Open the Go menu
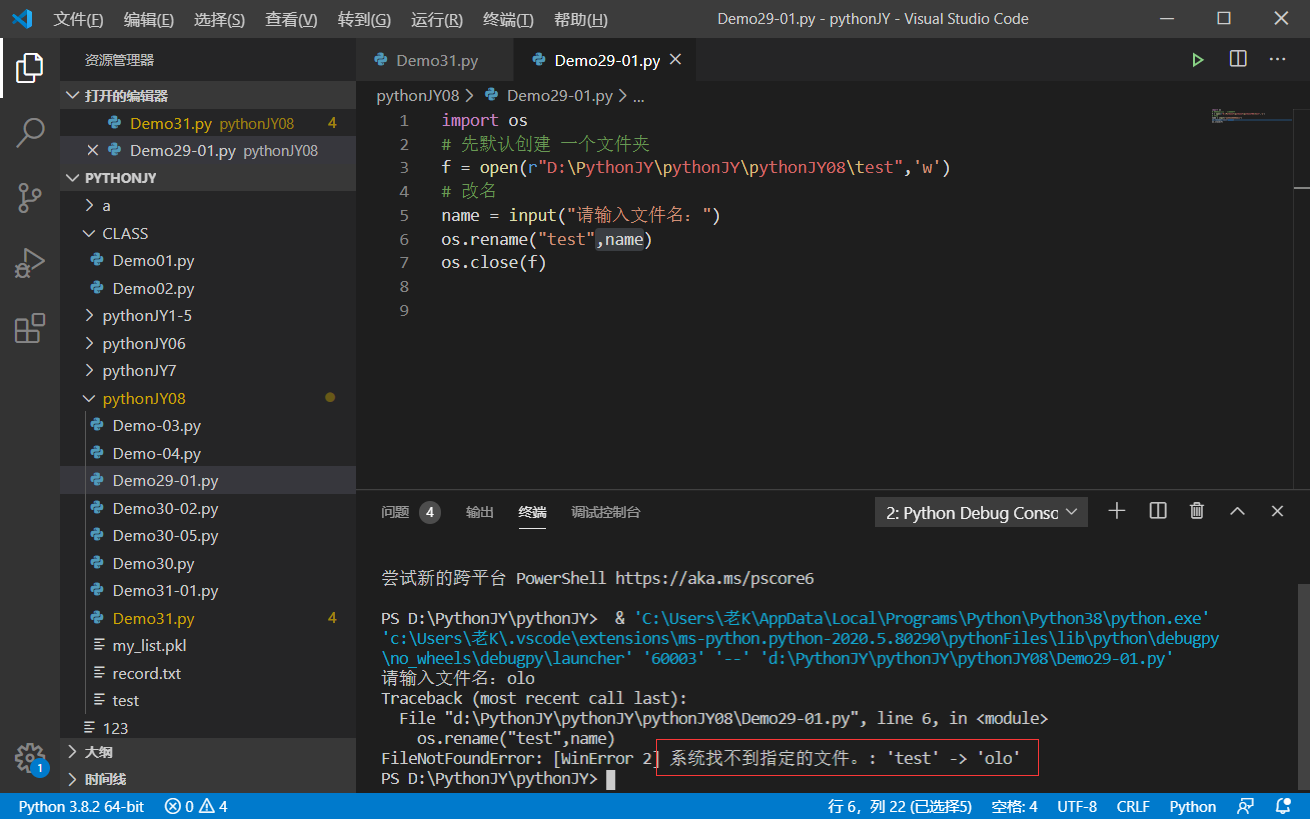 pos(364,19)
